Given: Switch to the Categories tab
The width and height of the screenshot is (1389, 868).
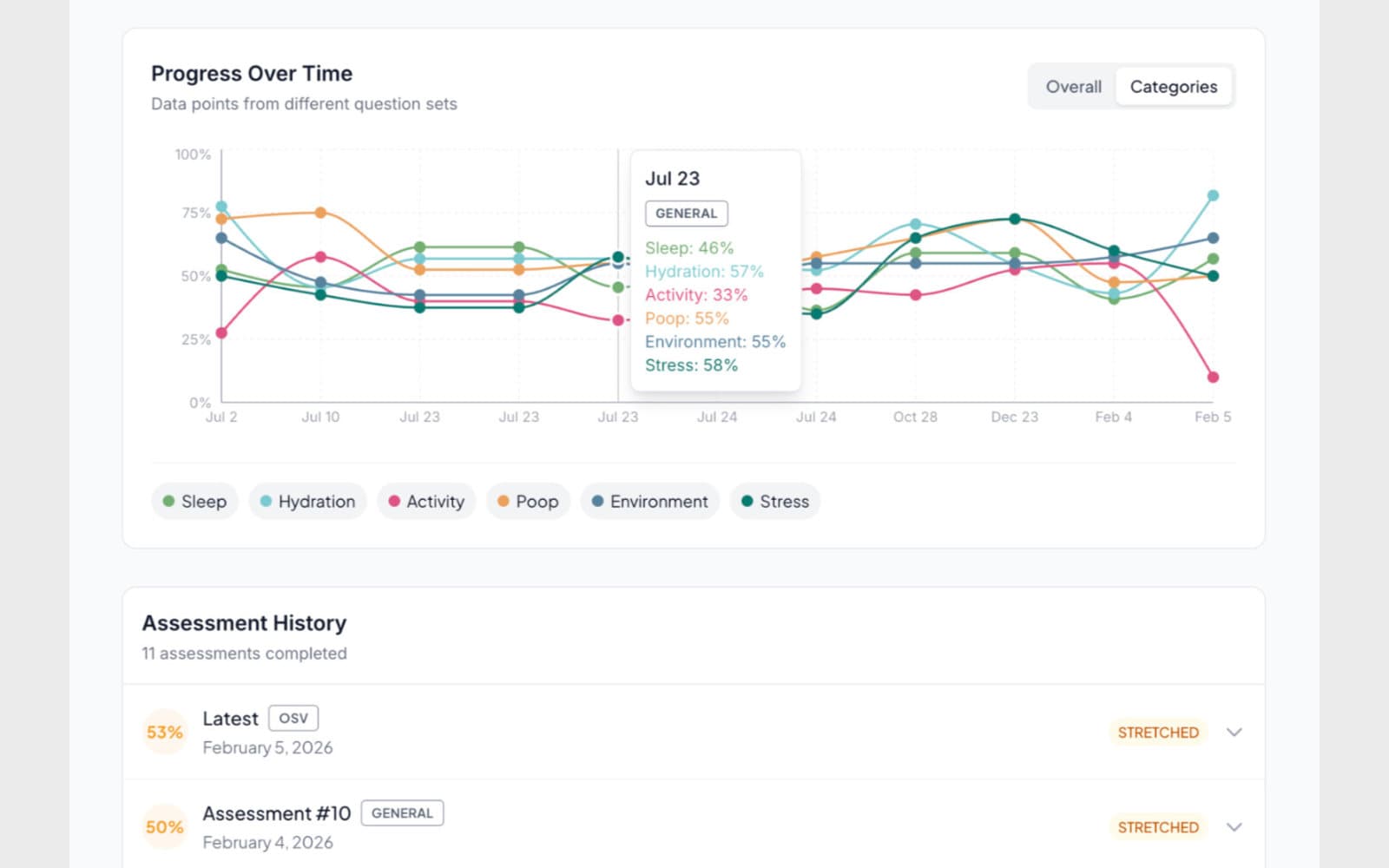Looking at the screenshot, I should coord(1174,86).
